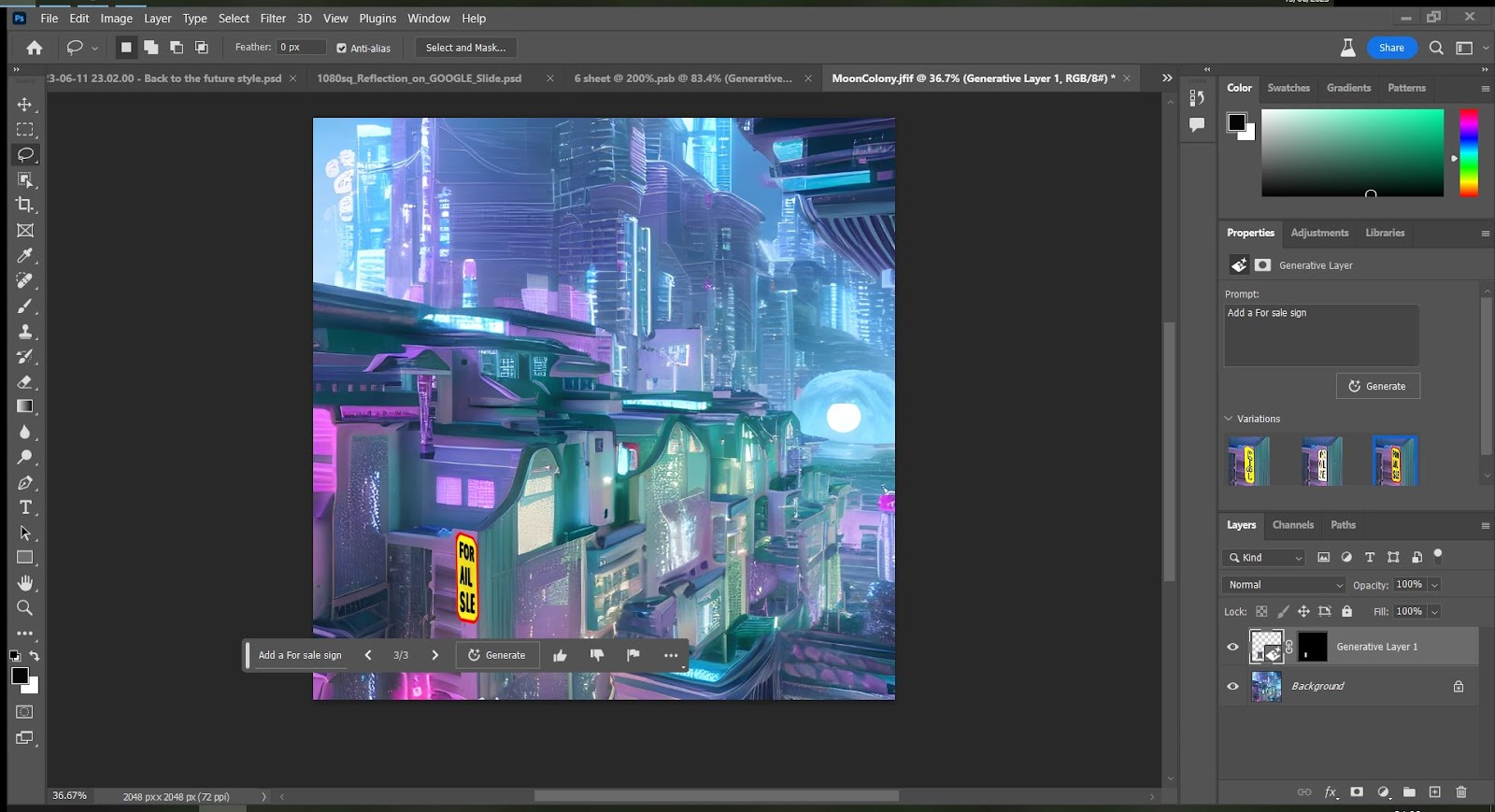Click the flag report icon in taskbar
The image size is (1495, 812).
coord(634,655)
